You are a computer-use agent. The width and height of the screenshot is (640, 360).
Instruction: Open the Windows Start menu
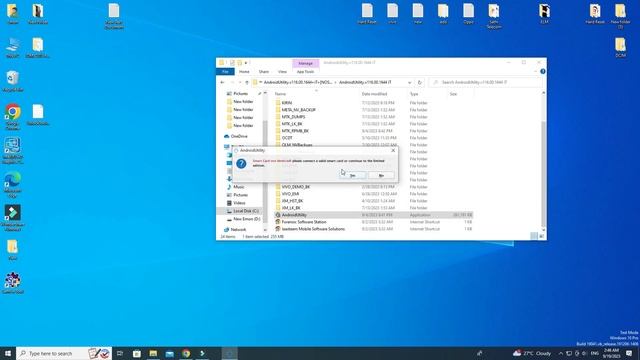pos(8,353)
